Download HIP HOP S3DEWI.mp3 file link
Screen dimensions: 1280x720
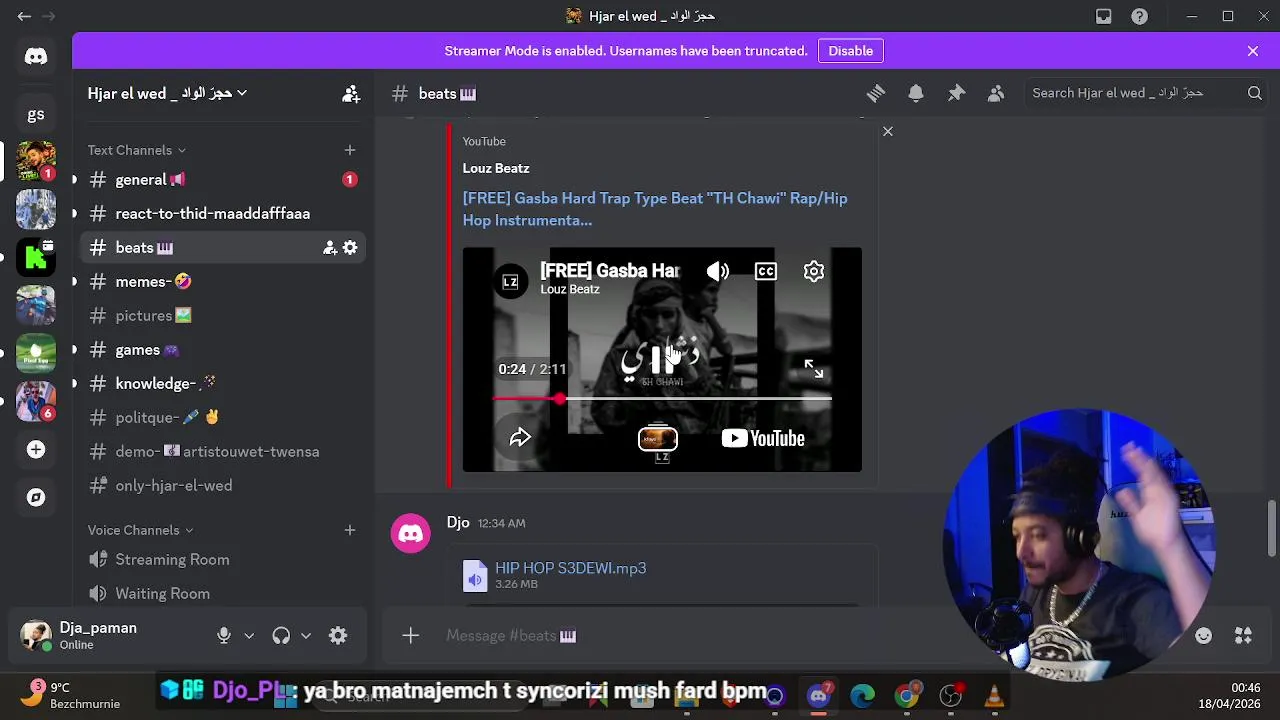(570, 568)
